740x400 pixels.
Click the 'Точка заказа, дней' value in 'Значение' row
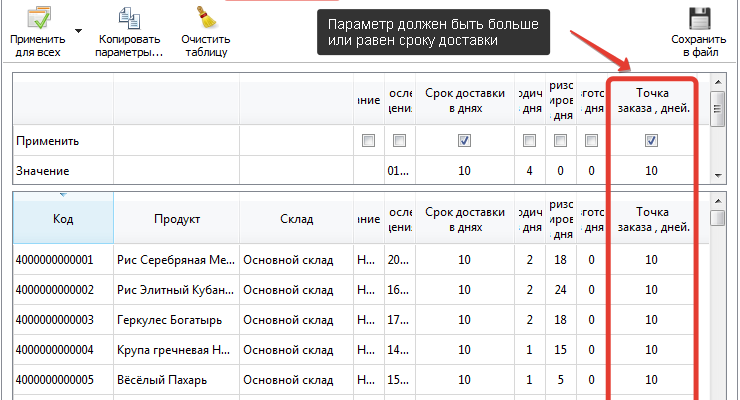pos(651,171)
